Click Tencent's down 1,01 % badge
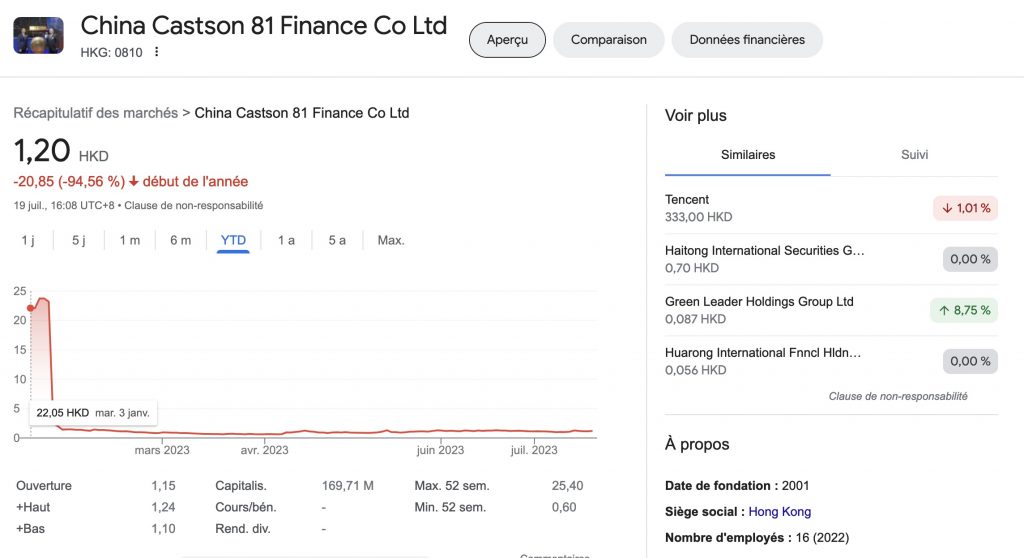The image size is (1024, 558). (x=965, y=208)
